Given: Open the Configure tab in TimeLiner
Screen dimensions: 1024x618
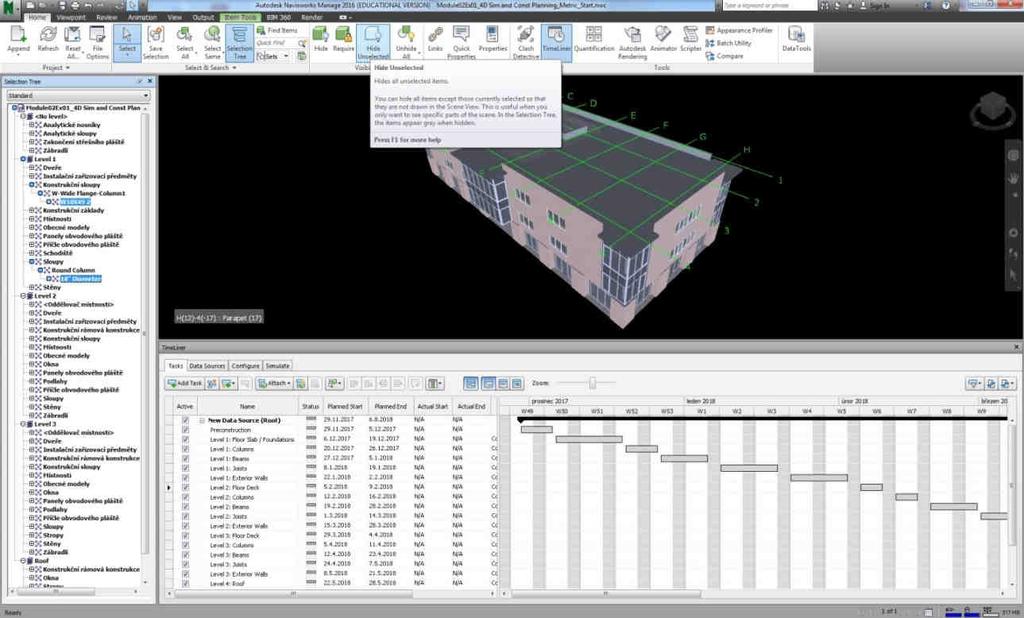Looking at the screenshot, I should 246,366.
